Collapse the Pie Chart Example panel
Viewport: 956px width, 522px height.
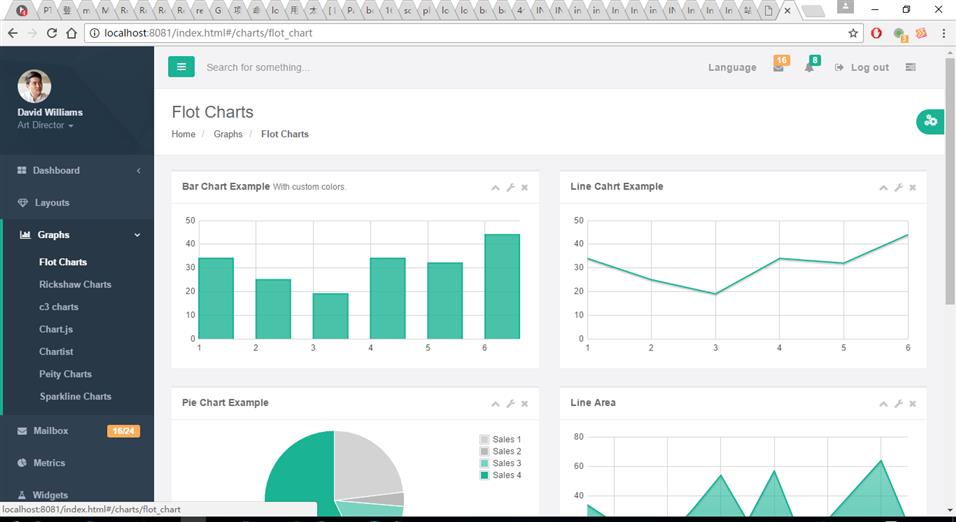[x=495, y=403]
